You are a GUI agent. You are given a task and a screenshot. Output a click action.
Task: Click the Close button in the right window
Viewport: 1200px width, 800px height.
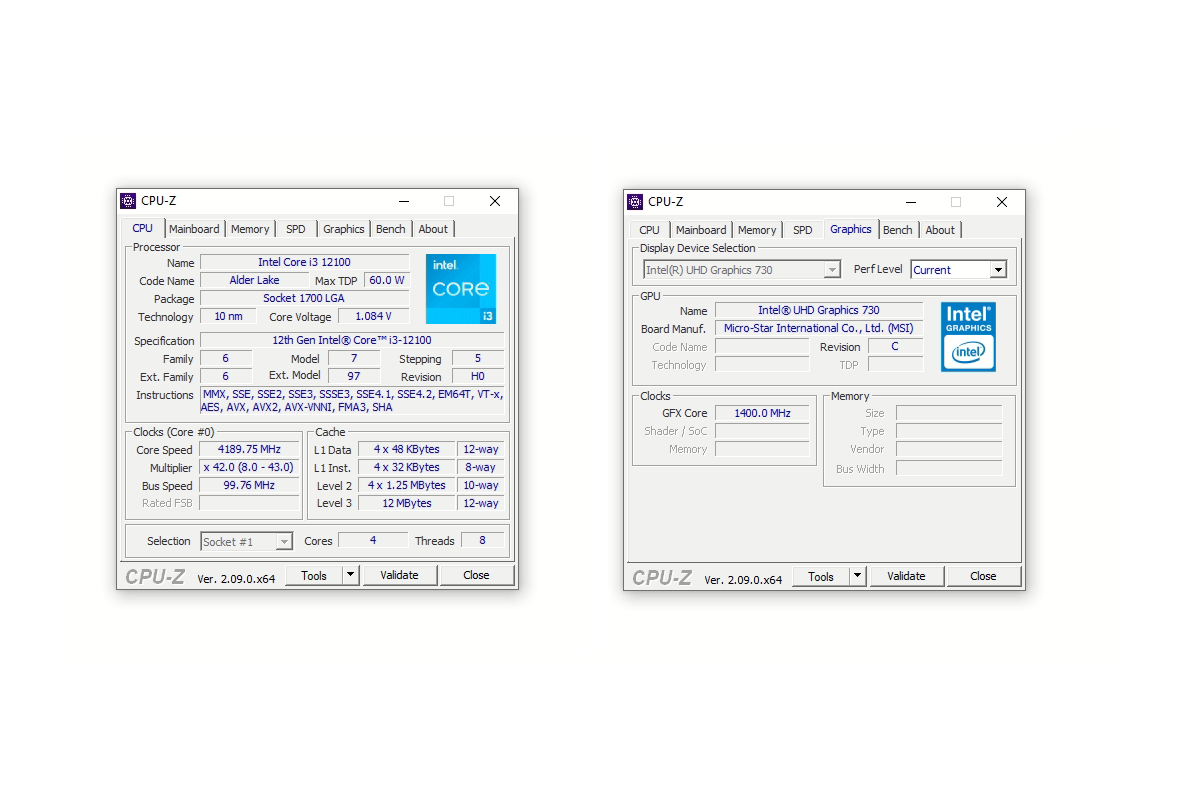click(983, 576)
